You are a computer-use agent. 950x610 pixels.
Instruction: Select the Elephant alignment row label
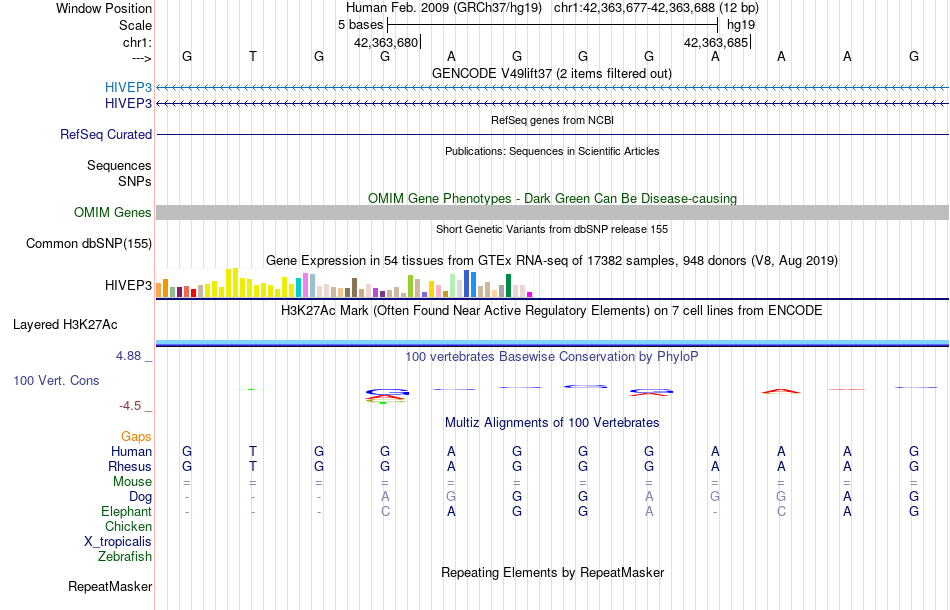pos(127,512)
